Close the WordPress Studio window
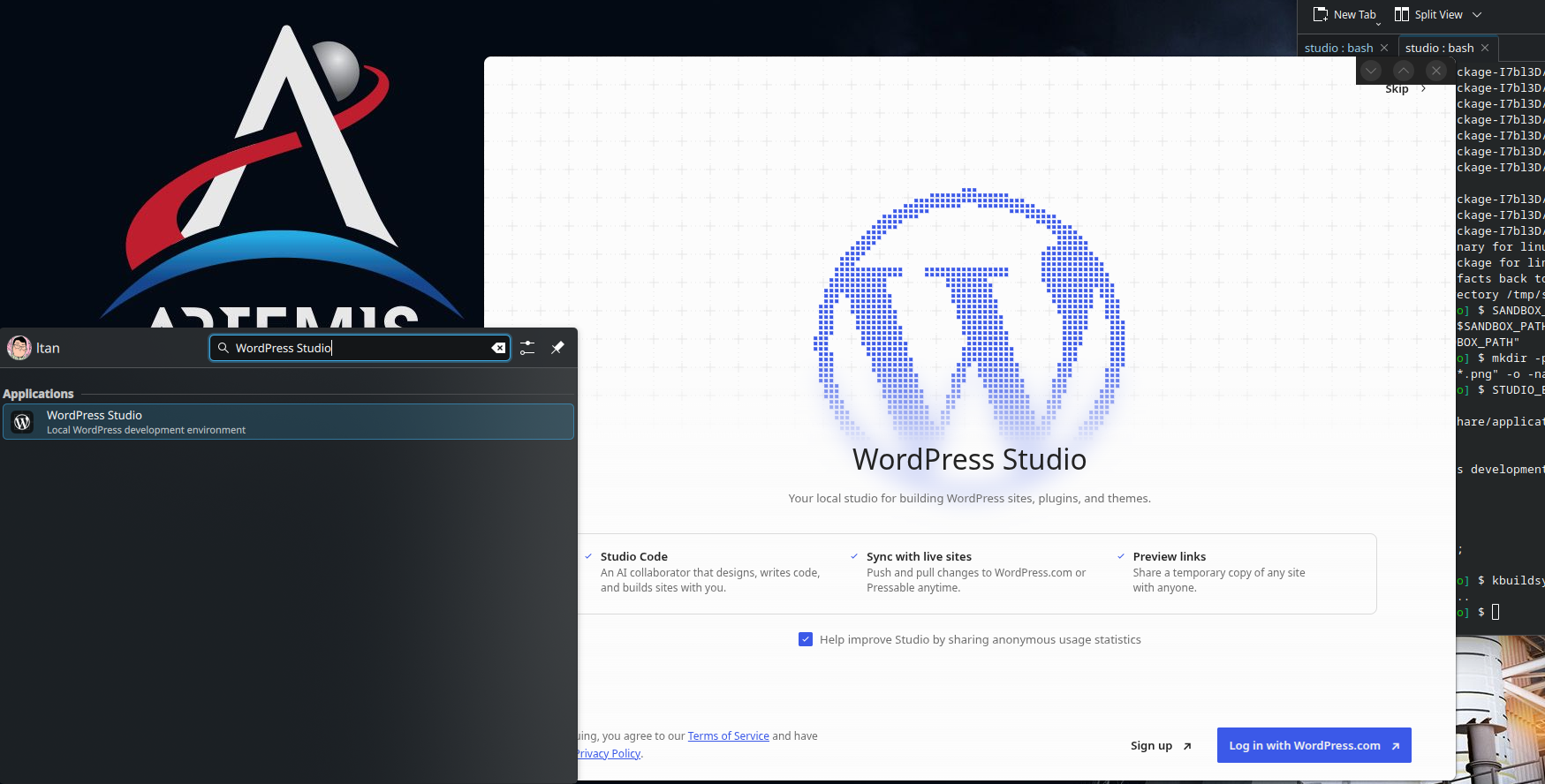The image size is (1545, 784). [x=1436, y=71]
